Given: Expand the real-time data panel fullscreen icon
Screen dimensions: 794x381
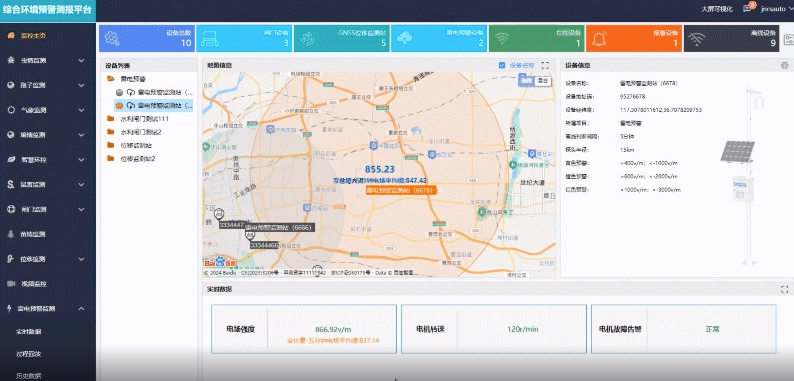Looking at the screenshot, I should pos(784,289).
